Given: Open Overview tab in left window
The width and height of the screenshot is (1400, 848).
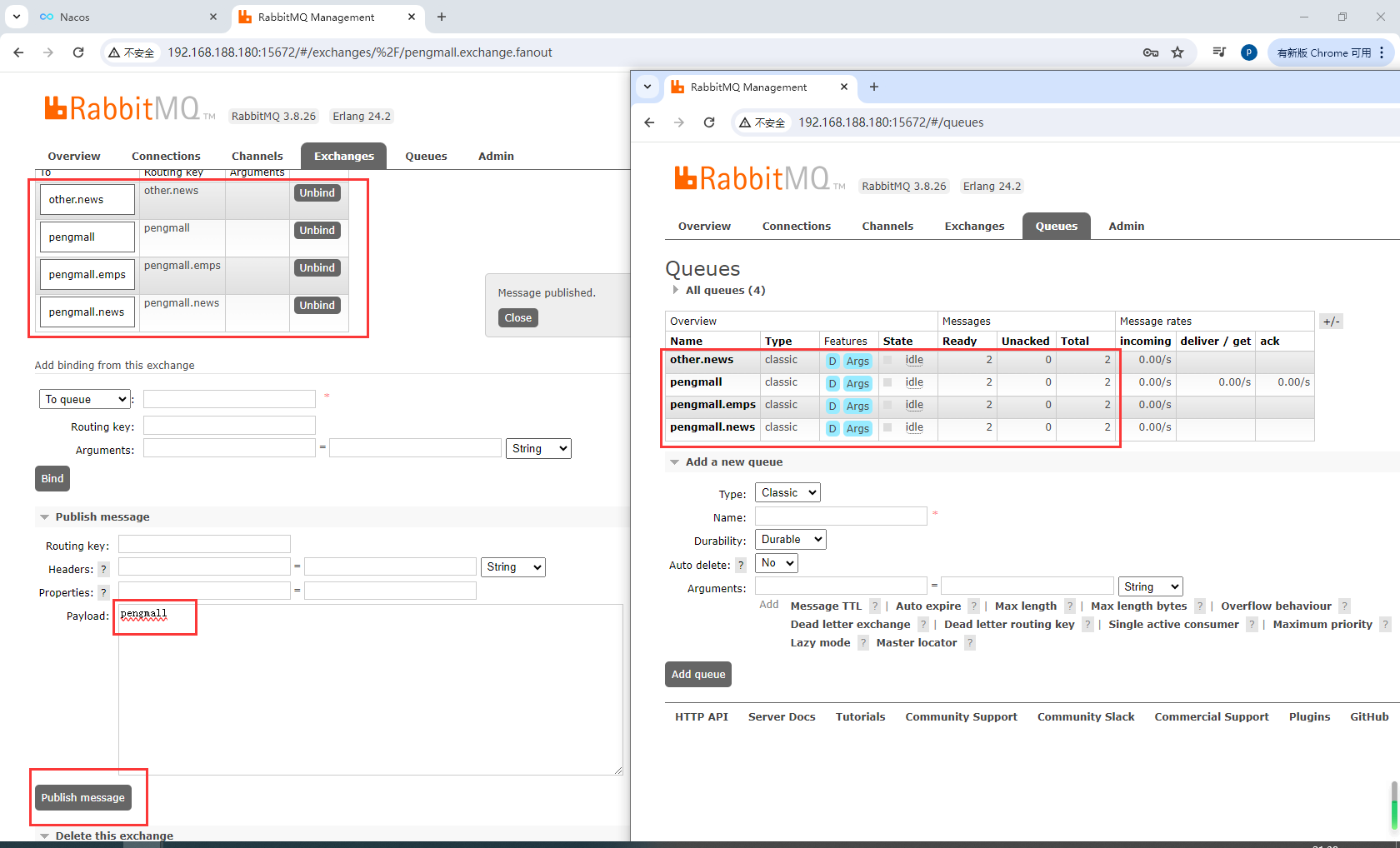Looking at the screenshot, I should tap(74, 156).
